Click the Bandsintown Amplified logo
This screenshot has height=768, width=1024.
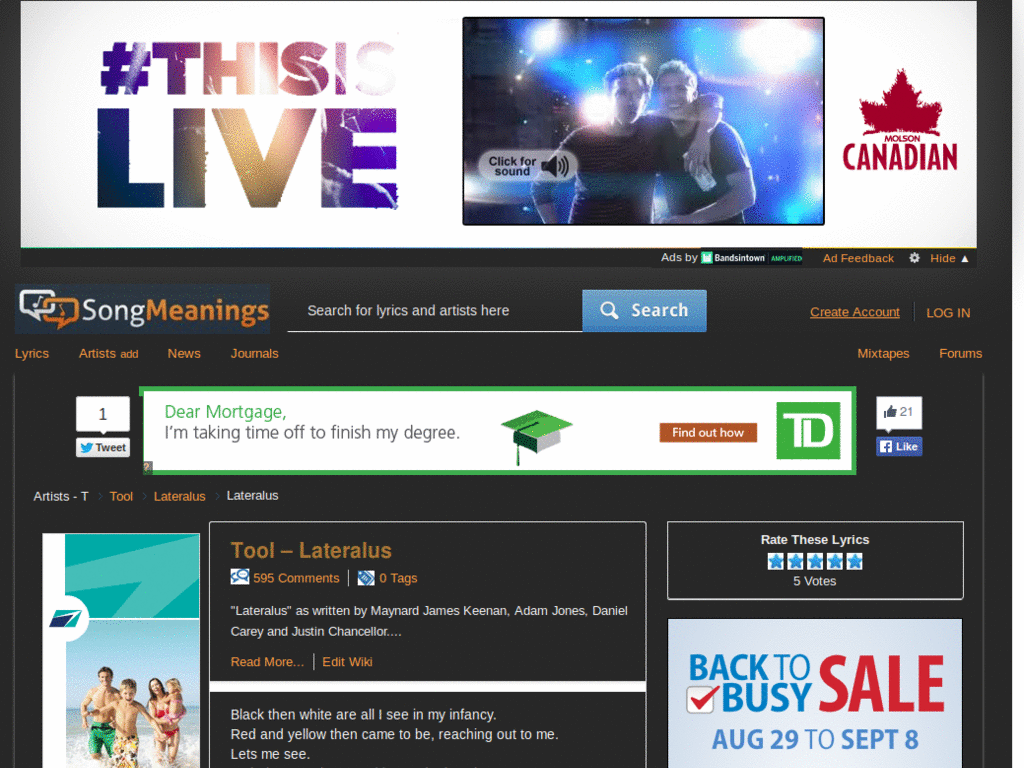point(752,257)
